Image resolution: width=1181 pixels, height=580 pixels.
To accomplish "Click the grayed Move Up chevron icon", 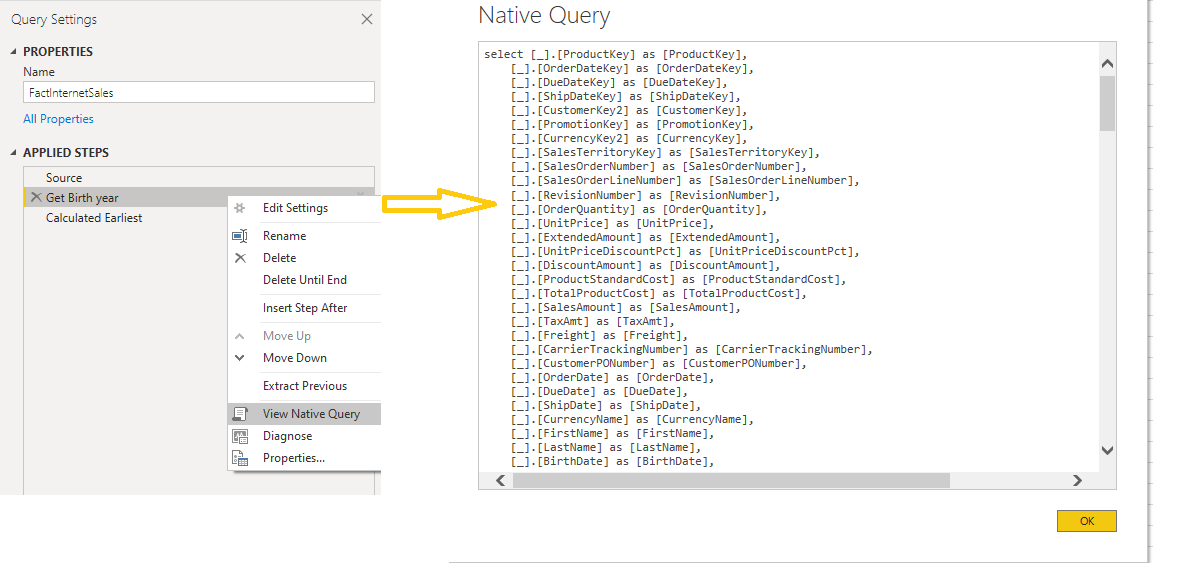I will click(240, 337).
